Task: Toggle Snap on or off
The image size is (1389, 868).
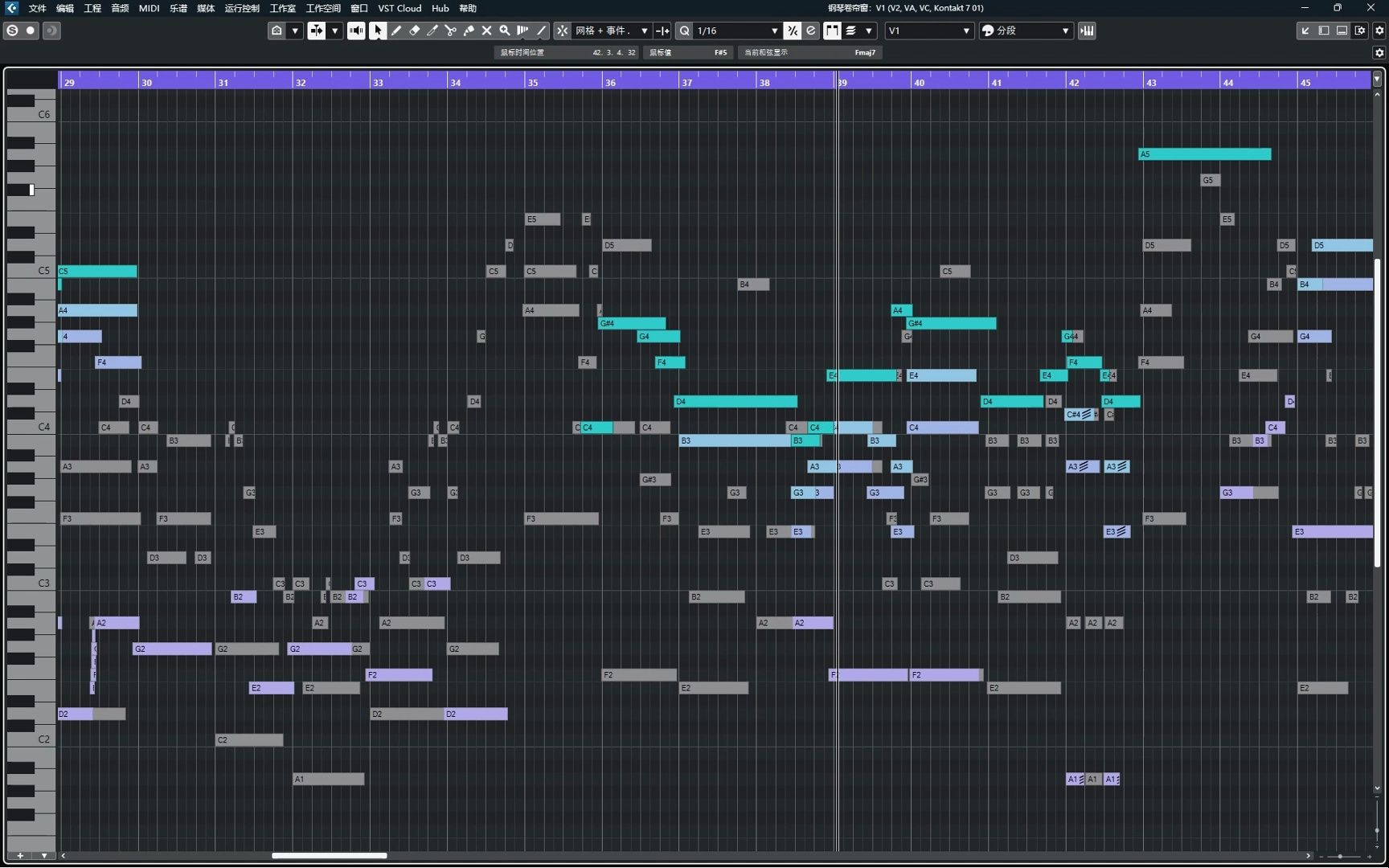Action: pyautogui.click(x=562, y=31)
